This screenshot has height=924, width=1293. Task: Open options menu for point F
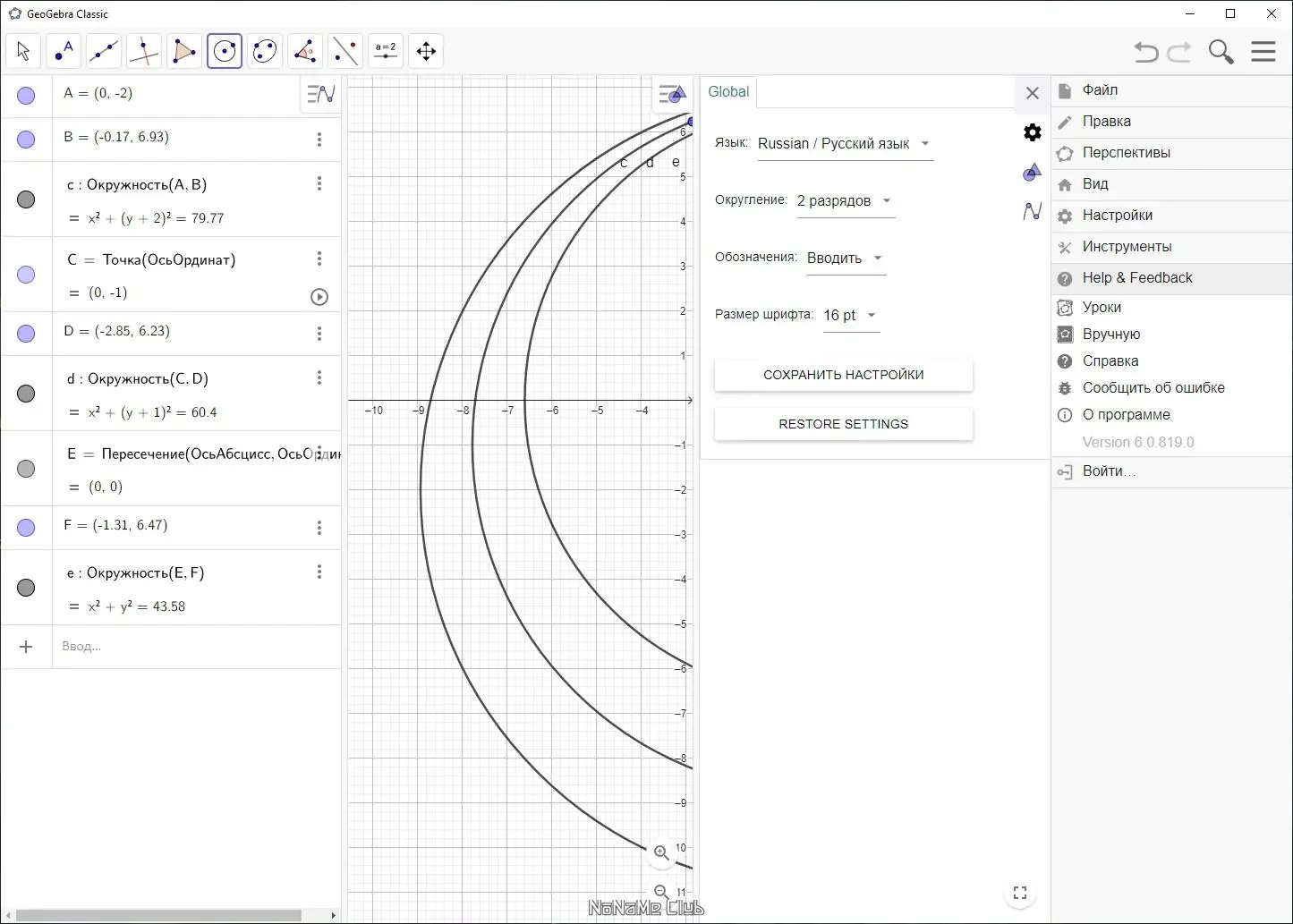point(319,528)
